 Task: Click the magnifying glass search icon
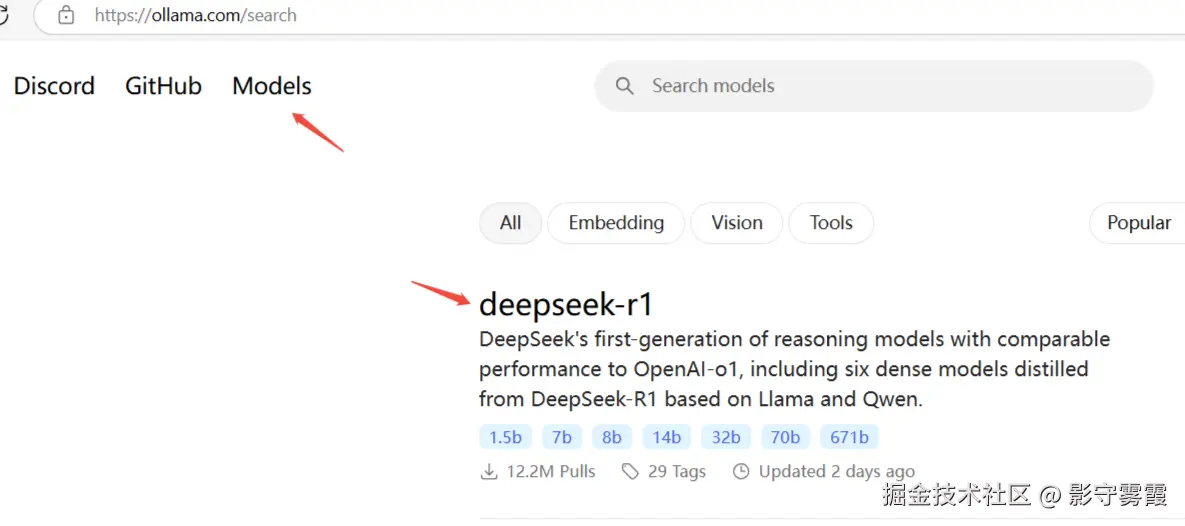coord(625,86)
